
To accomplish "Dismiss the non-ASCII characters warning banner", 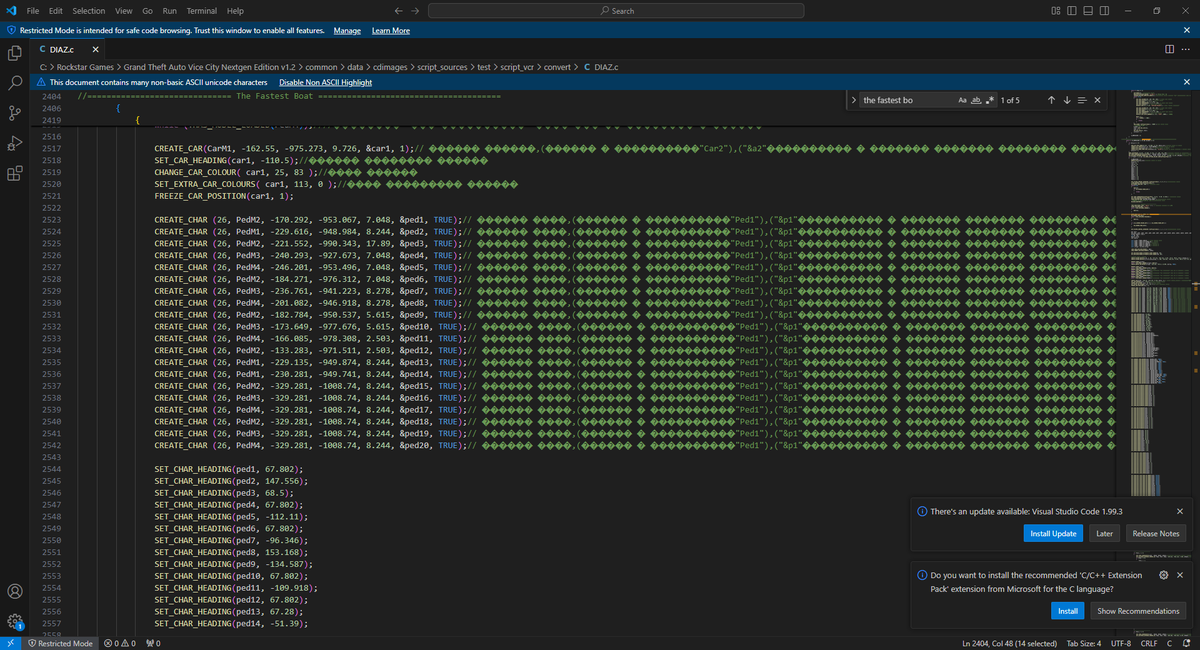I will [1187, 82].
